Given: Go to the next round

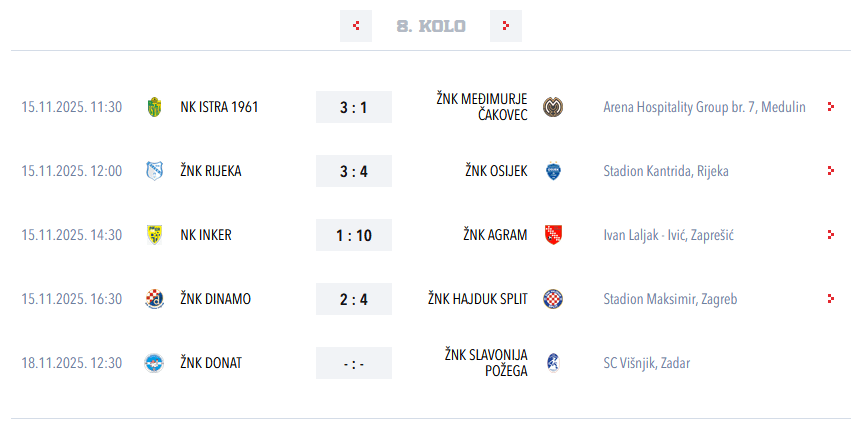Looking at the screenshot, I should (506, 26).
